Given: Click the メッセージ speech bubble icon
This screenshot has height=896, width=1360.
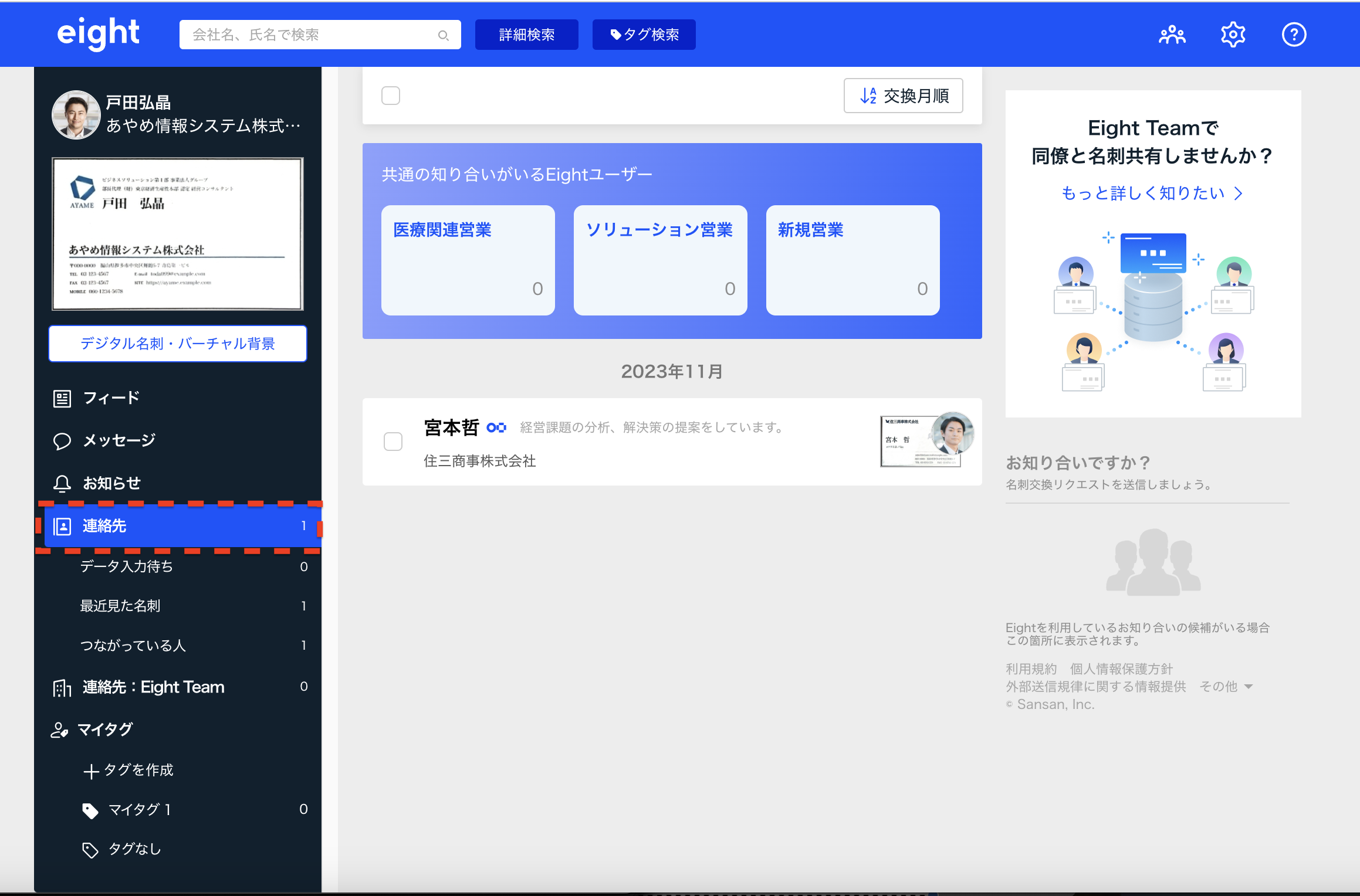Looking at the screenshot, I should click(x=62, y=441).
